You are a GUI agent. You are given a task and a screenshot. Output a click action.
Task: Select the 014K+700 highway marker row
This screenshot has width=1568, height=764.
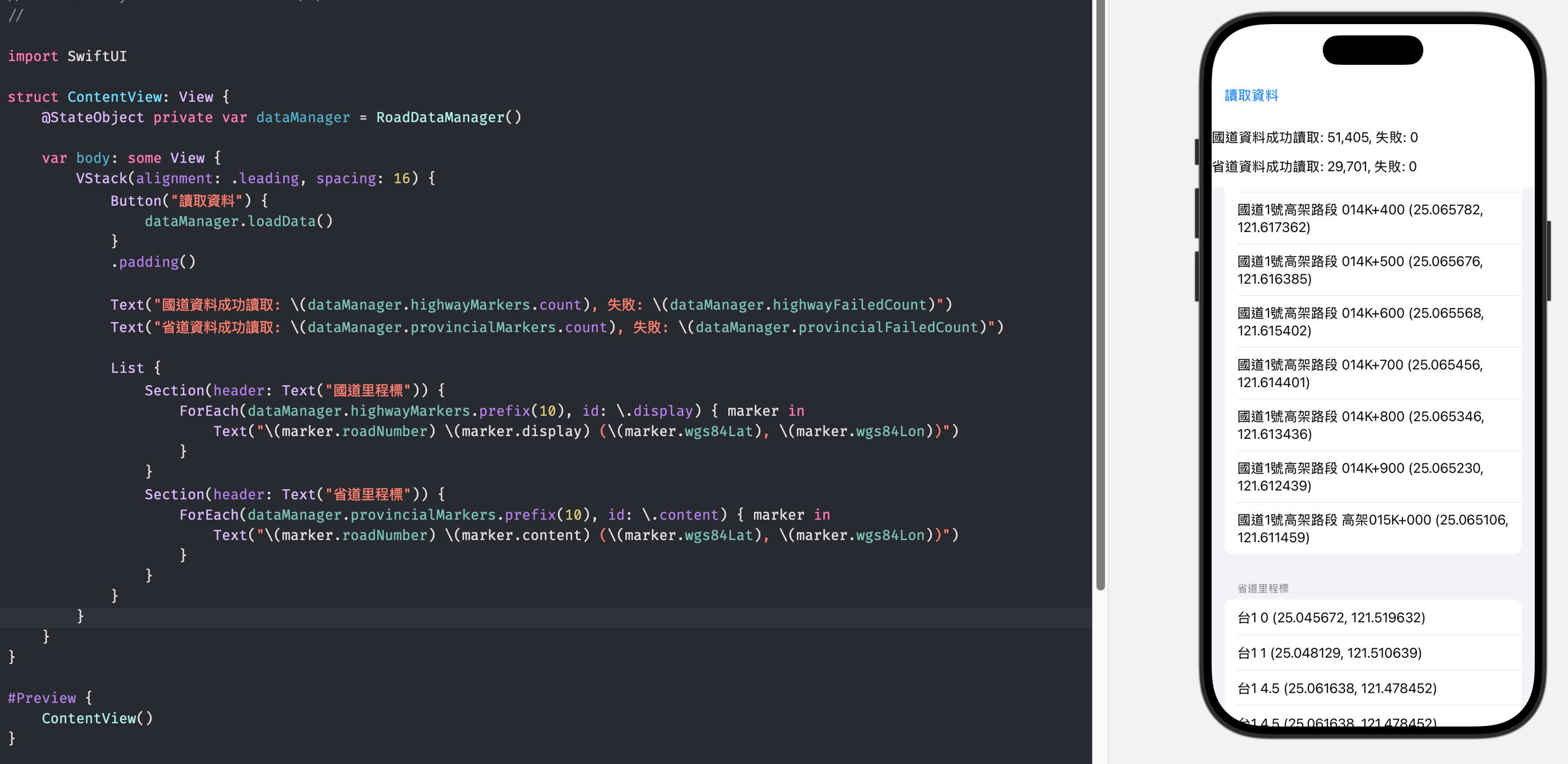pyautogui.click(x=1360, y=373)
